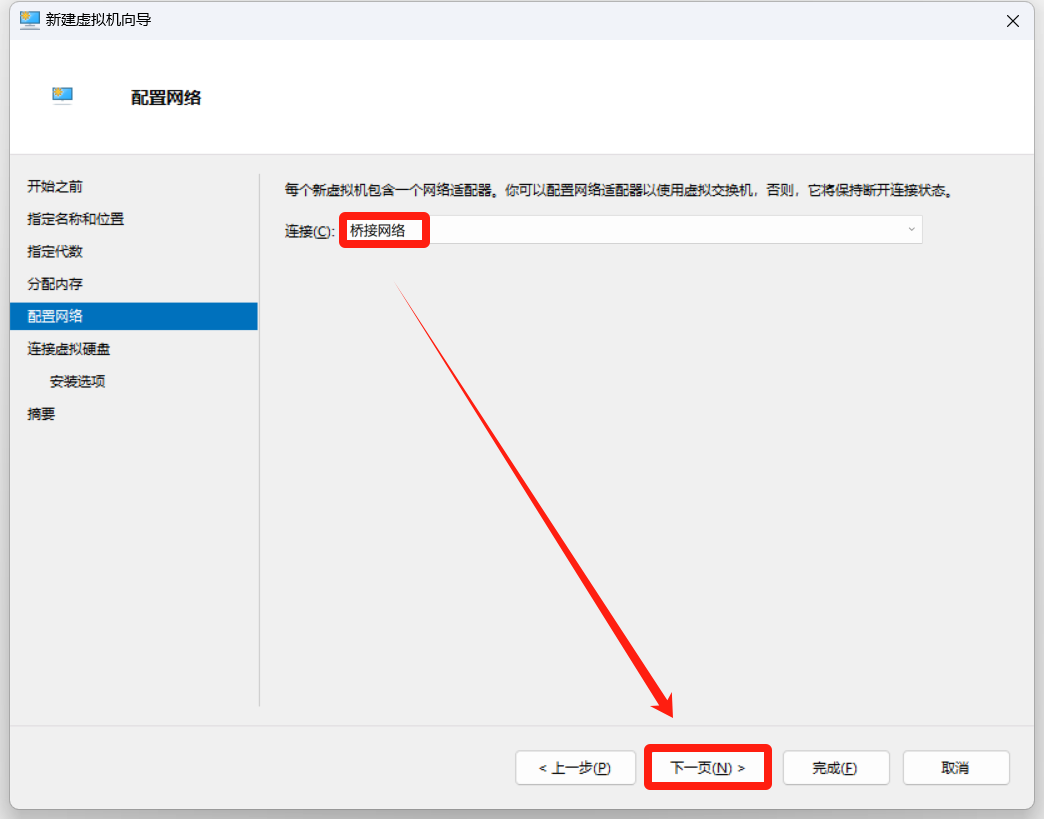Jump to the 分配内存 step
Image resolution: width=1044 pixels, height=819 pixels.
pyautogui.click(x=55, y=284)
